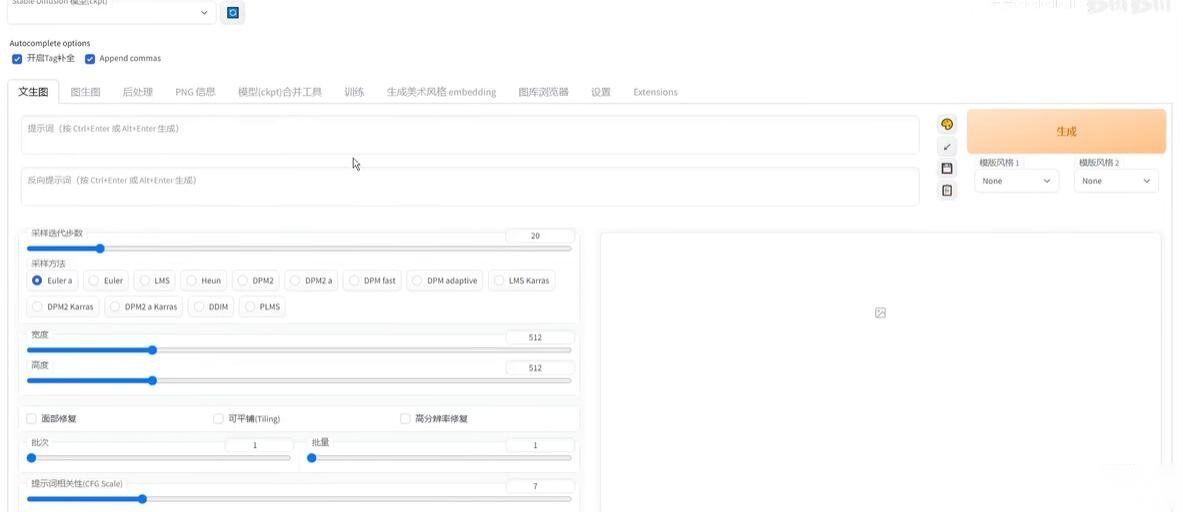Enable the 高分辨率修复 checkbox
Image resolution: width=1183 pixels, height=512 pixels.
pyautogui.click(x=405, y=418)
